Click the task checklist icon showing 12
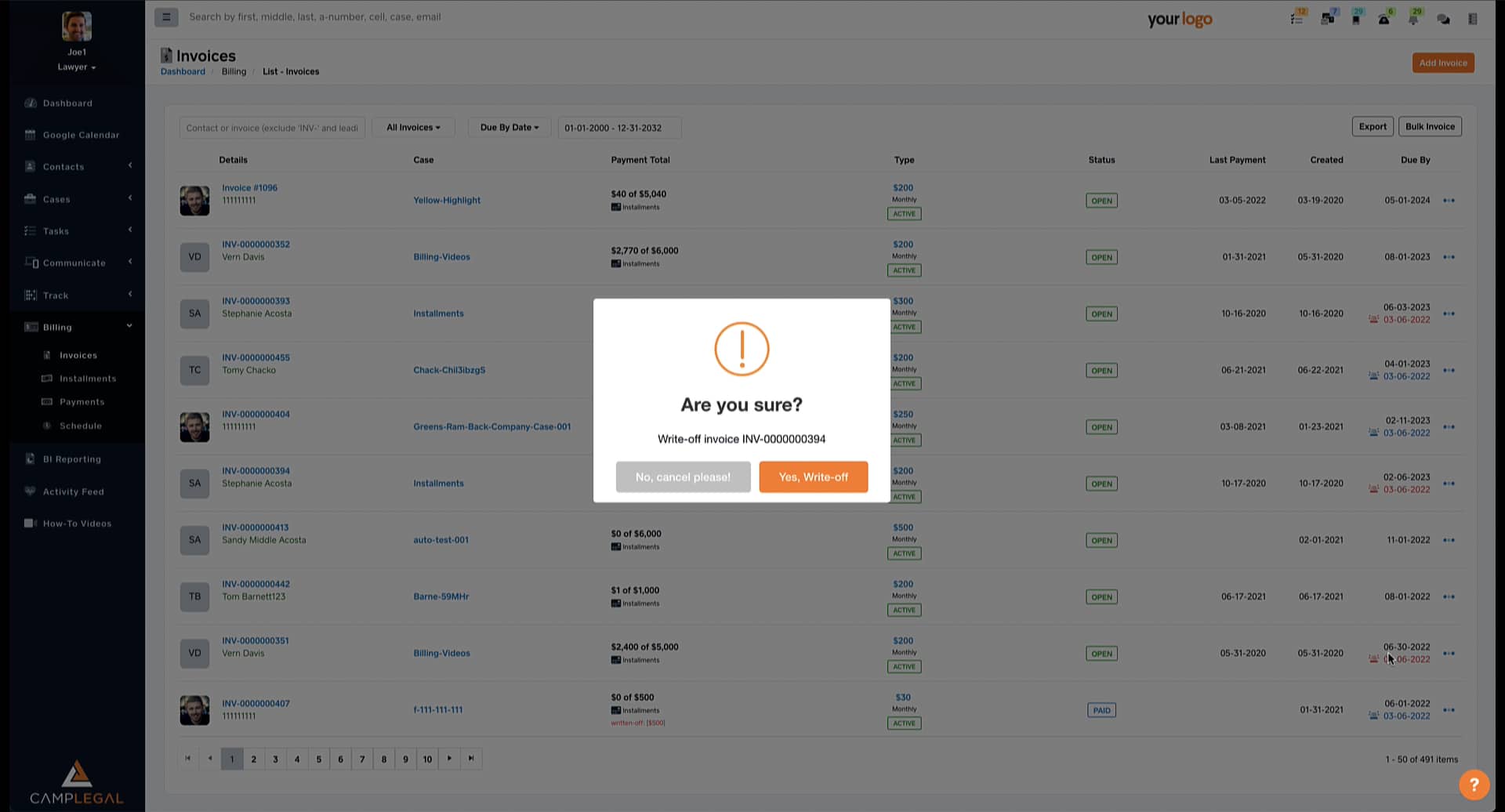This screenshot has height=812, width=1505. click(1297, 20)
